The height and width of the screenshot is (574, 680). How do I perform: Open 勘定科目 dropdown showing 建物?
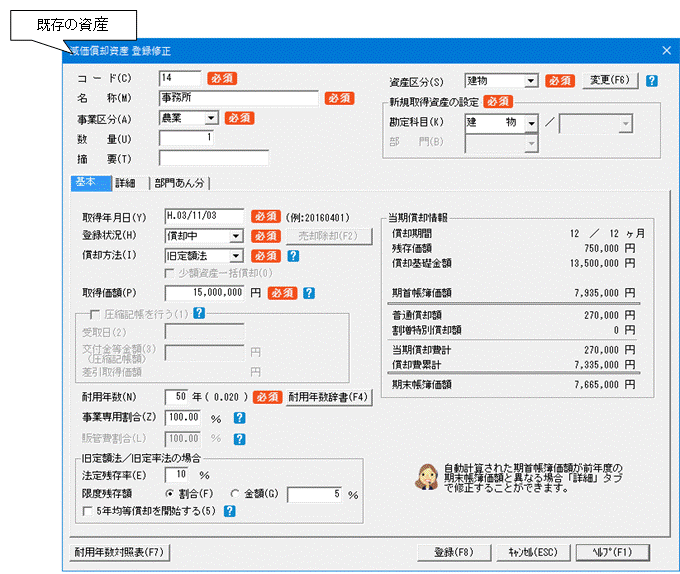click(532, 124)
